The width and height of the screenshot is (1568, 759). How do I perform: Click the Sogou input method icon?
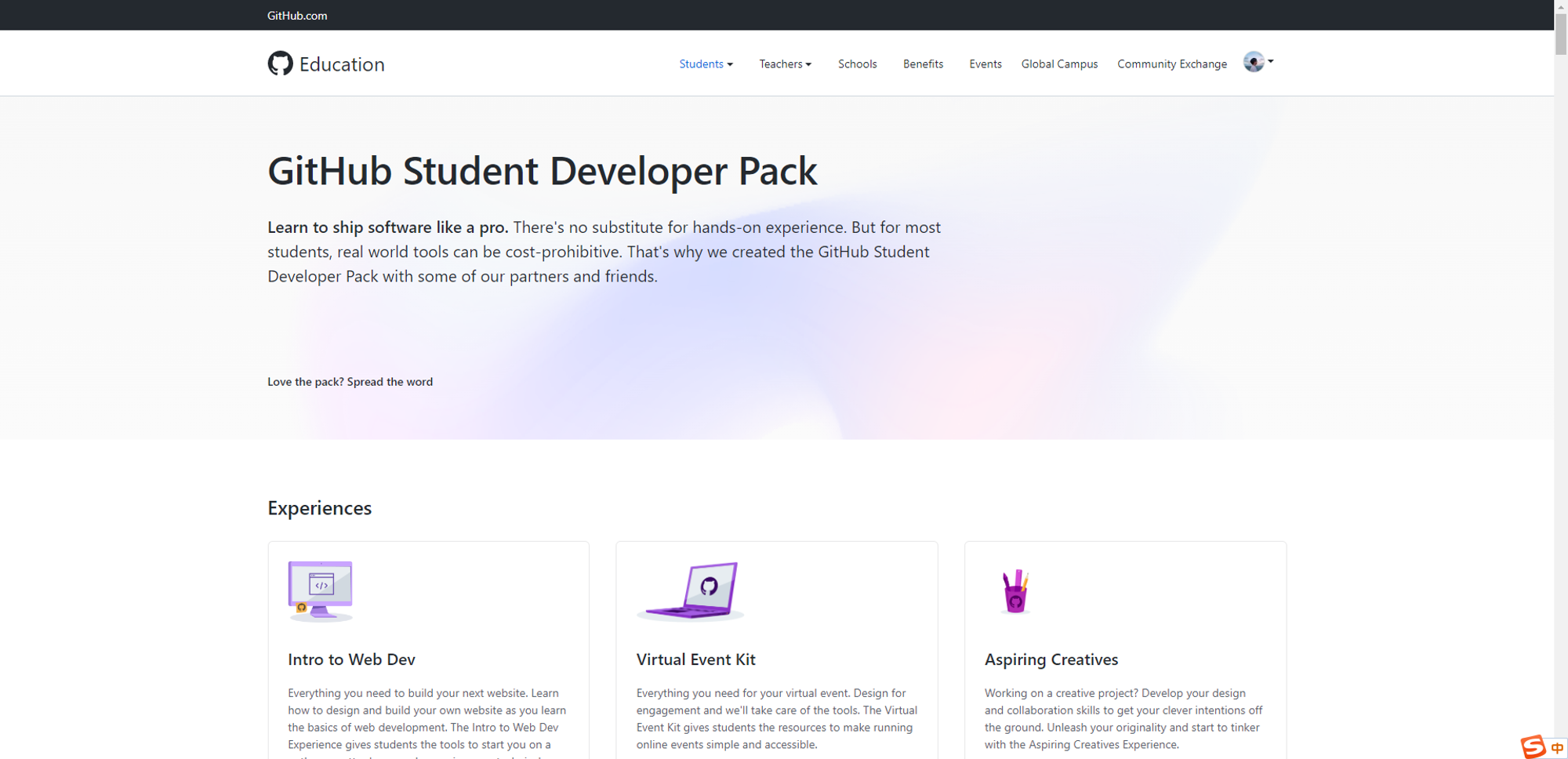(1533, 746)
